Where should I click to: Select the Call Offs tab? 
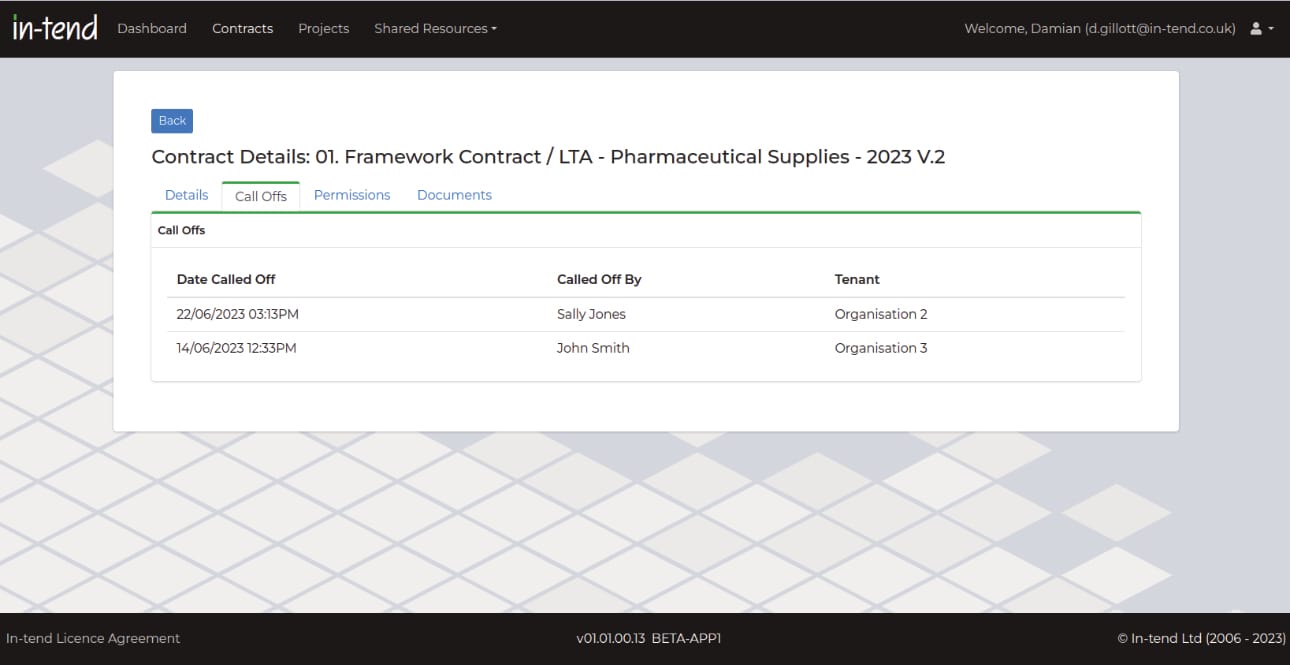261,196
